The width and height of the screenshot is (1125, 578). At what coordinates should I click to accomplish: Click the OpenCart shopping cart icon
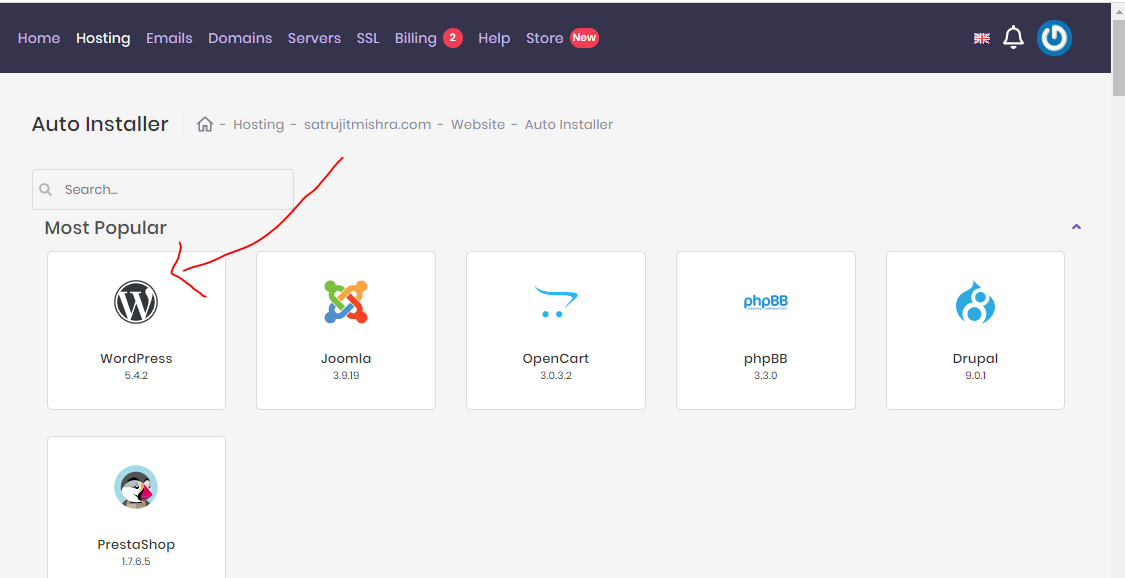[x=555, y=302]
